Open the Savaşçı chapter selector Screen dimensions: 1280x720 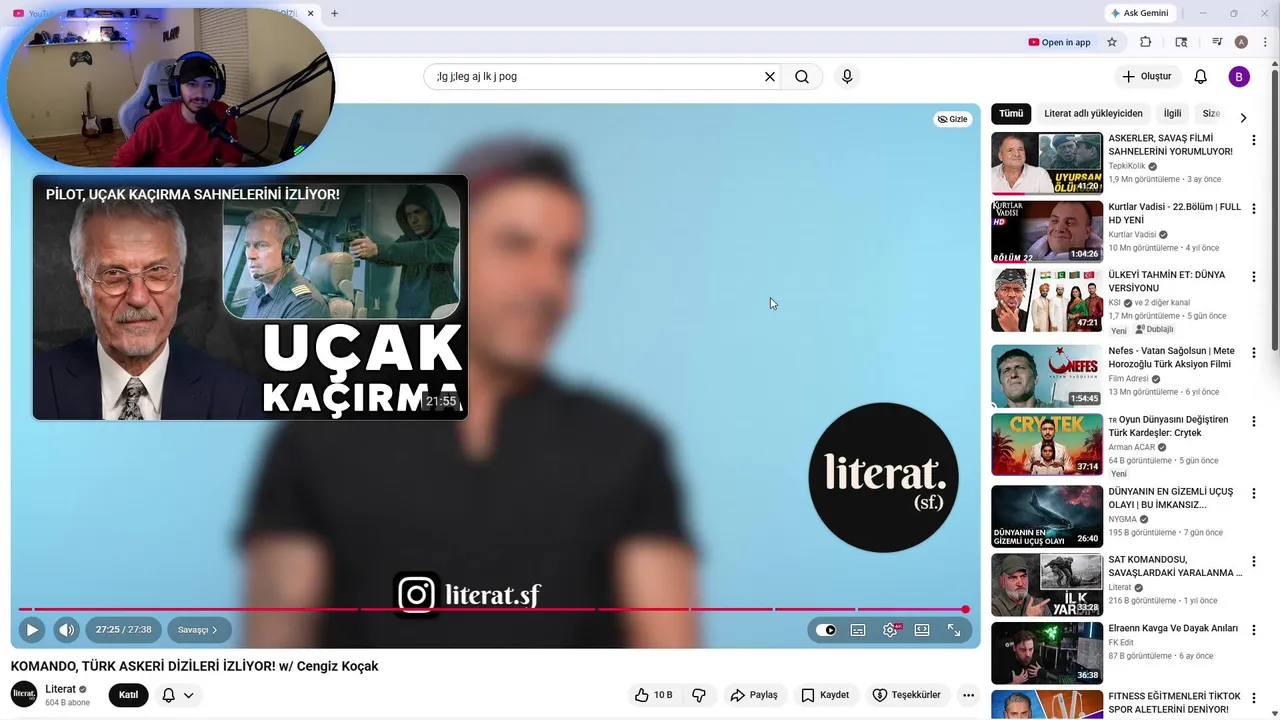click(x=199, y=630)
